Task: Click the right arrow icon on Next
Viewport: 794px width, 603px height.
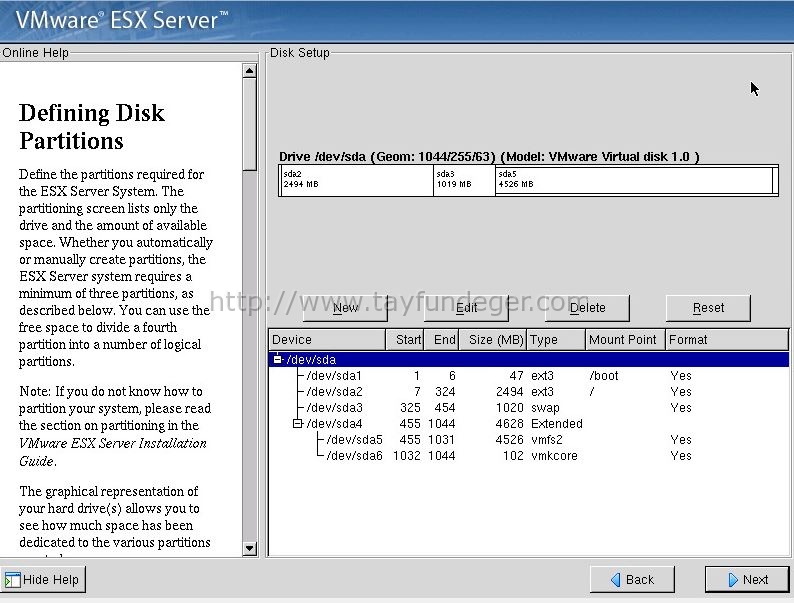Action: click(x=733, y=580)
